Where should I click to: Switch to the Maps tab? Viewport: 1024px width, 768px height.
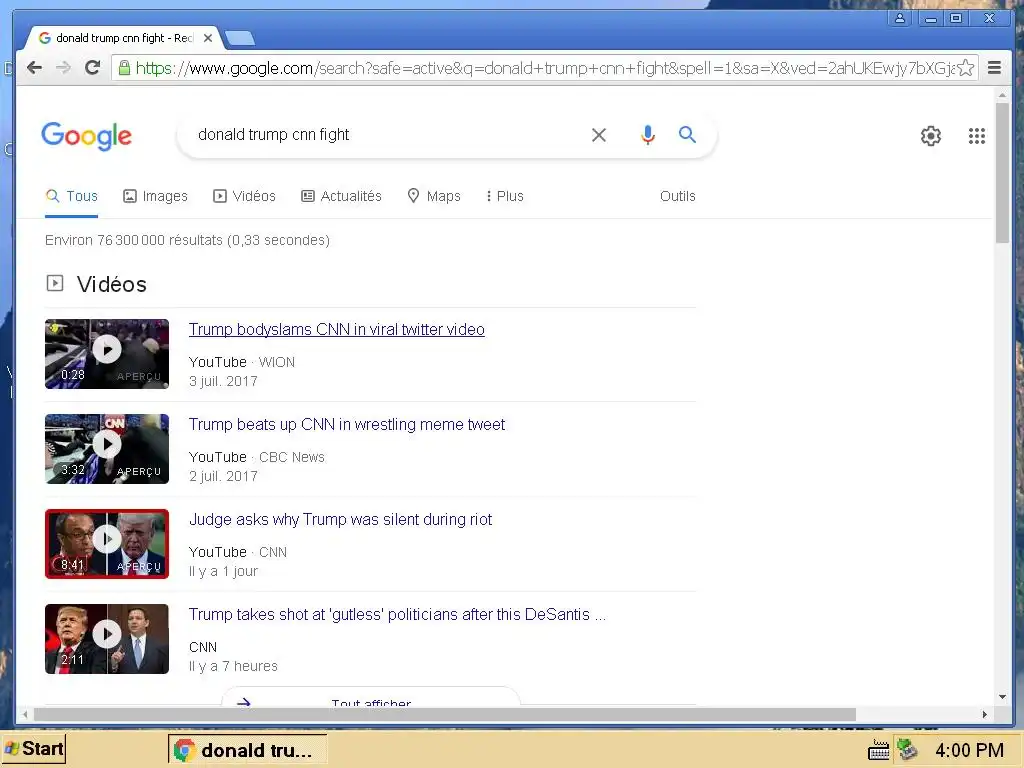pos(434,196)
